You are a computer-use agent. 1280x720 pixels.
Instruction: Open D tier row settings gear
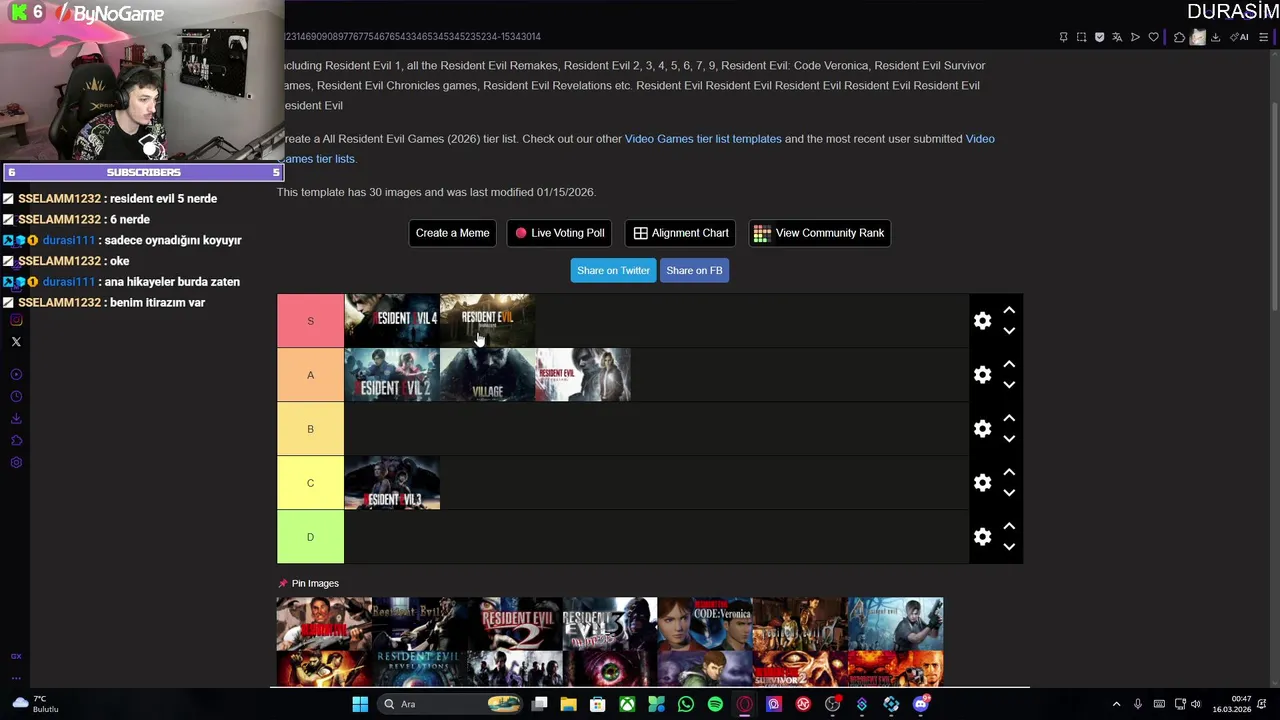(982, 537)
